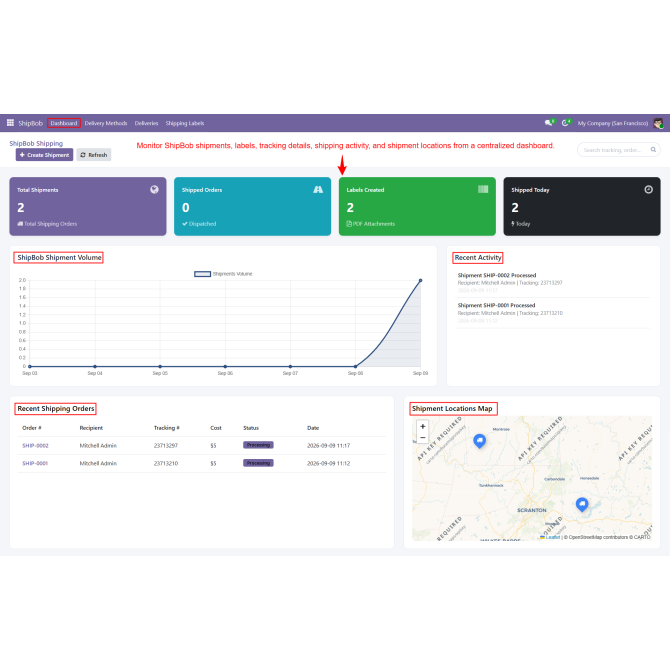This screenshot has width=670, height=670.
Task: Click the ShipBob app name
Action: [30, 123]
